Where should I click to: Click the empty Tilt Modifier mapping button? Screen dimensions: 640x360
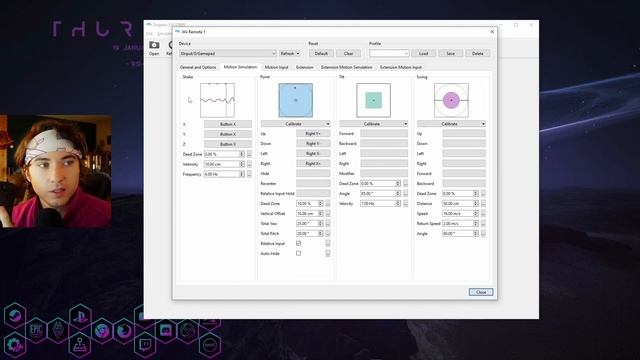click(x=384, y=173)
